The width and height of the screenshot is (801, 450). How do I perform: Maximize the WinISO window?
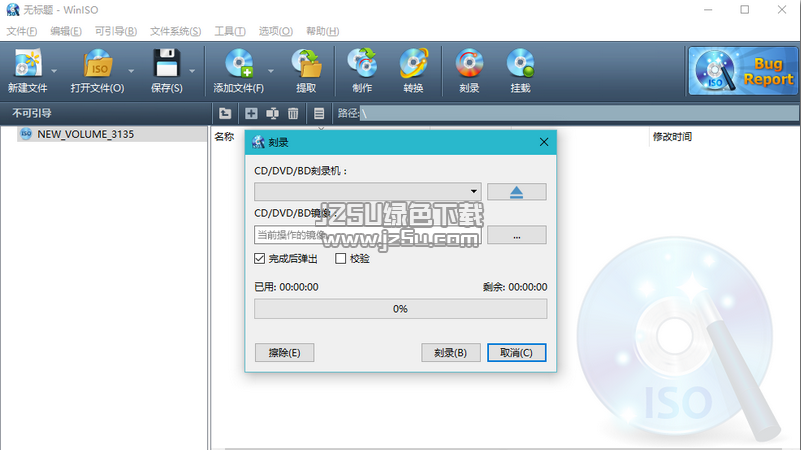745,10
